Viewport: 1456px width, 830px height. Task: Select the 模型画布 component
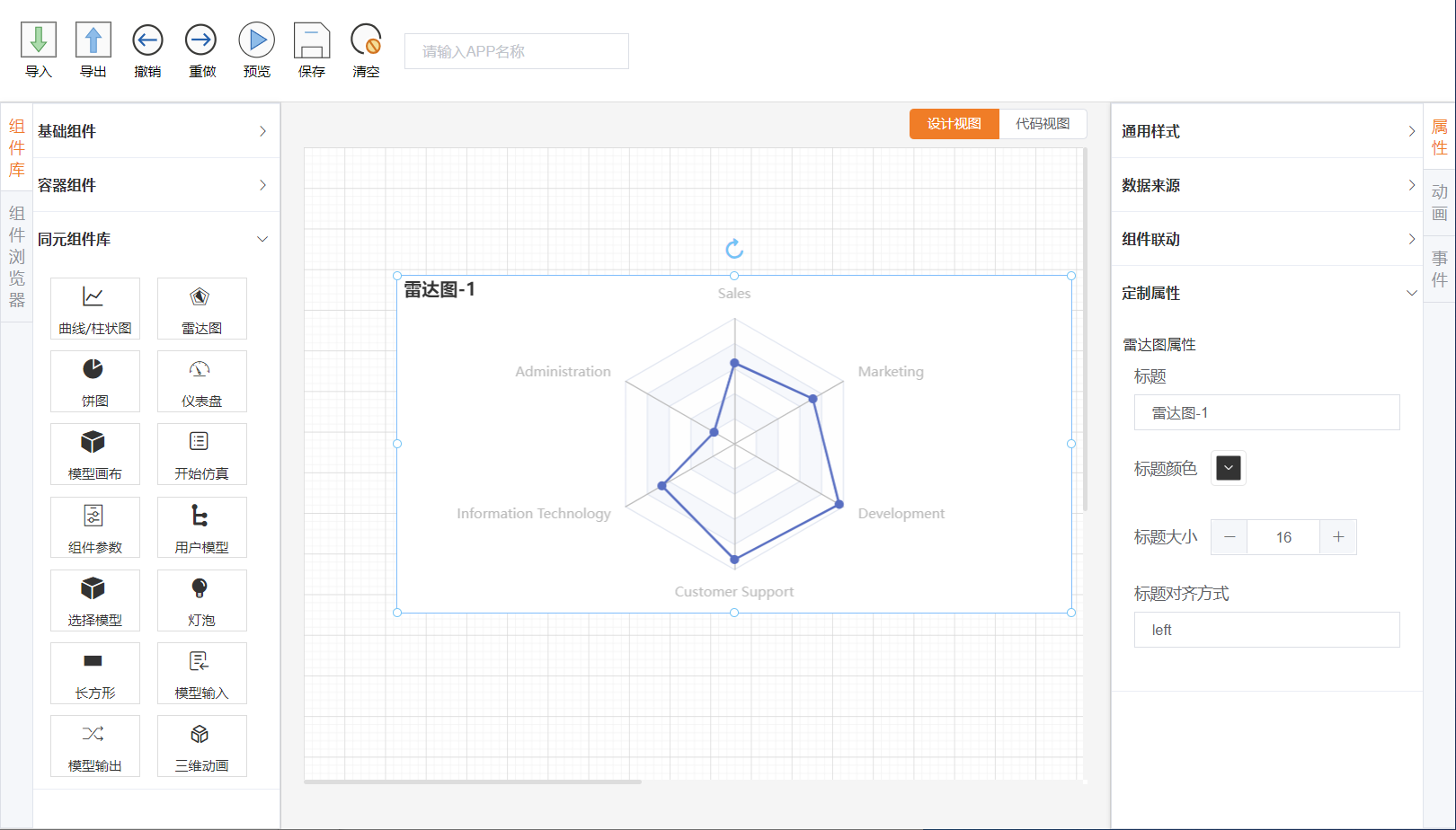coord(95,454)
